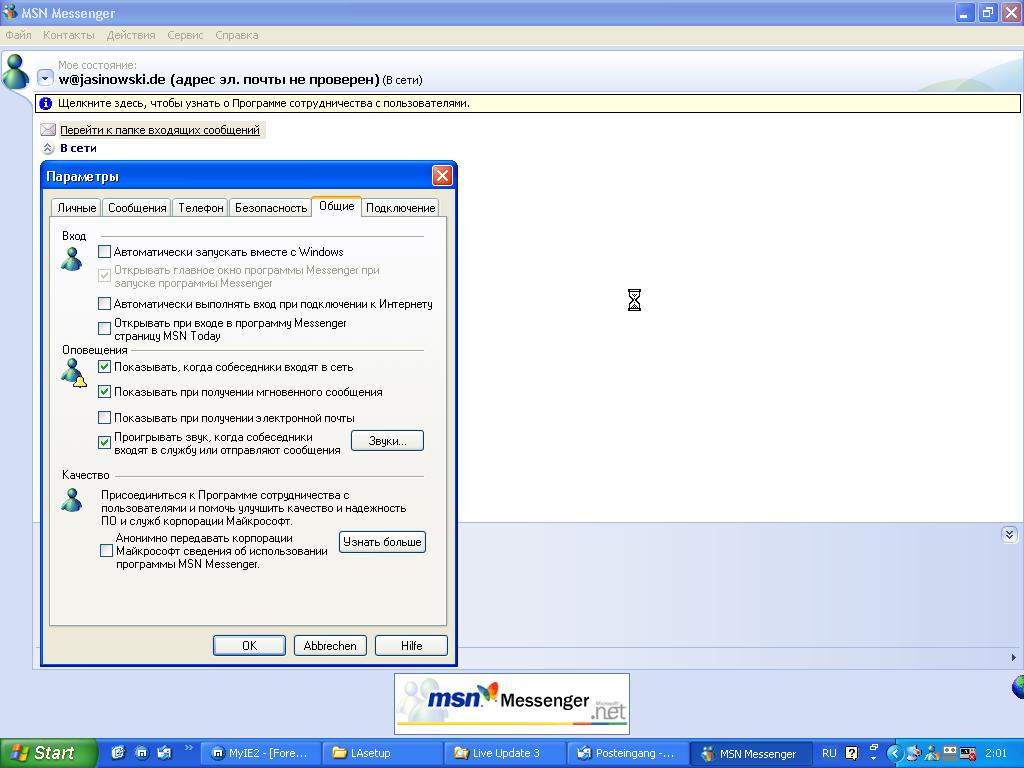
Task: Uncheck alert on instant message received
Action: 104,392
